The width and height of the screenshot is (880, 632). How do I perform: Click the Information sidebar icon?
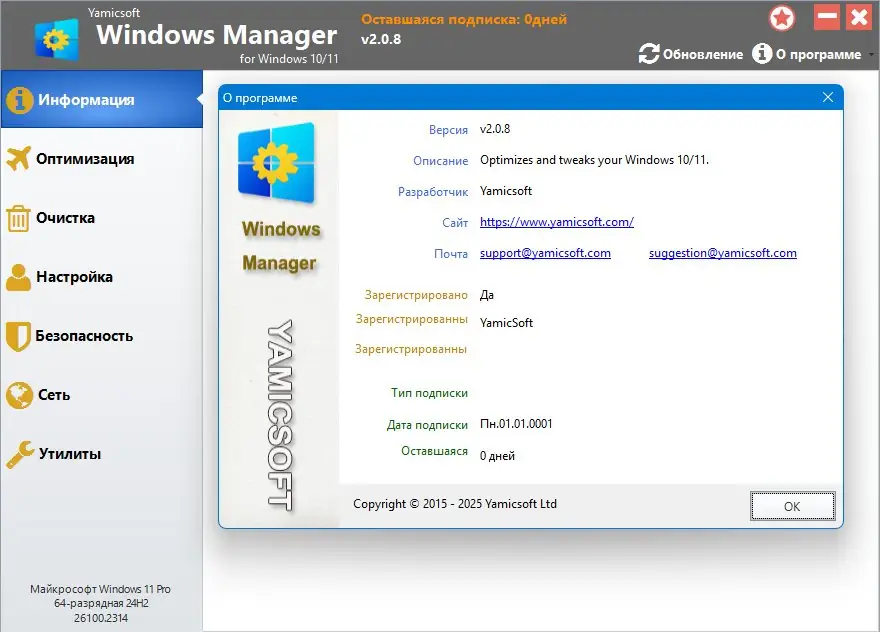coord(20,100)
